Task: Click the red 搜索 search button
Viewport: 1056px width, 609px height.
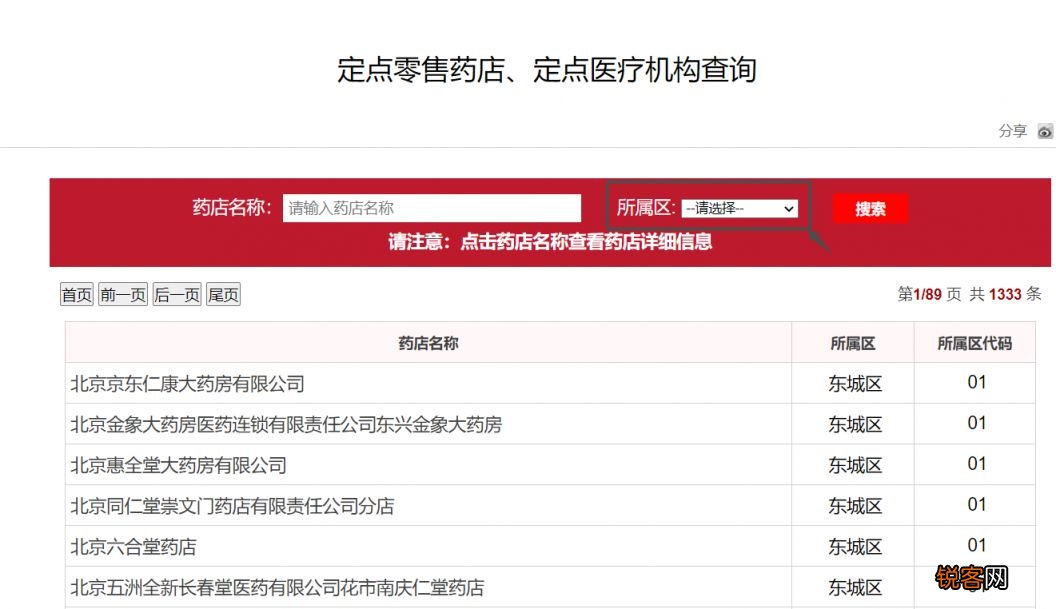Action: point(870,209)
